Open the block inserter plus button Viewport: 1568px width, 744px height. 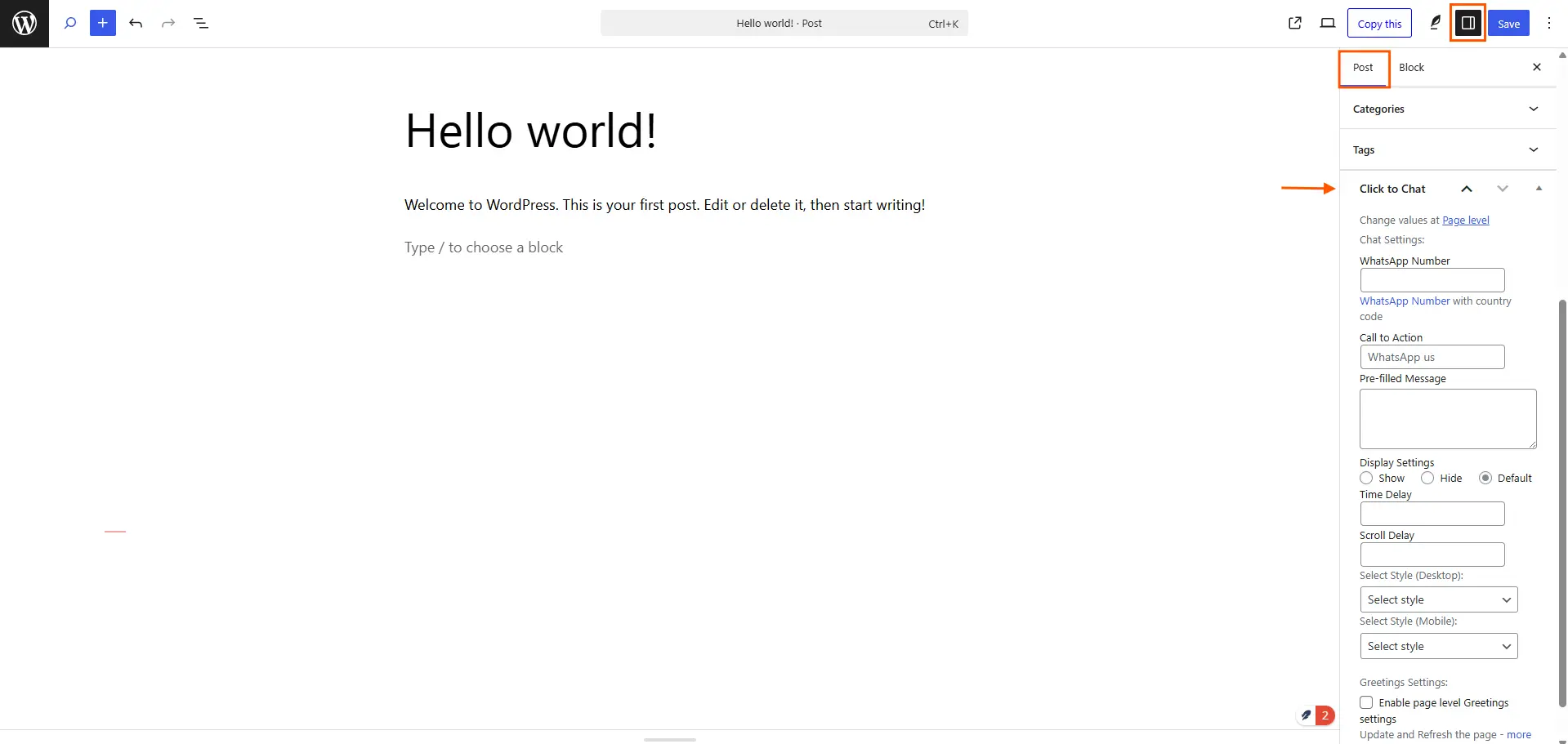(103, 24)
